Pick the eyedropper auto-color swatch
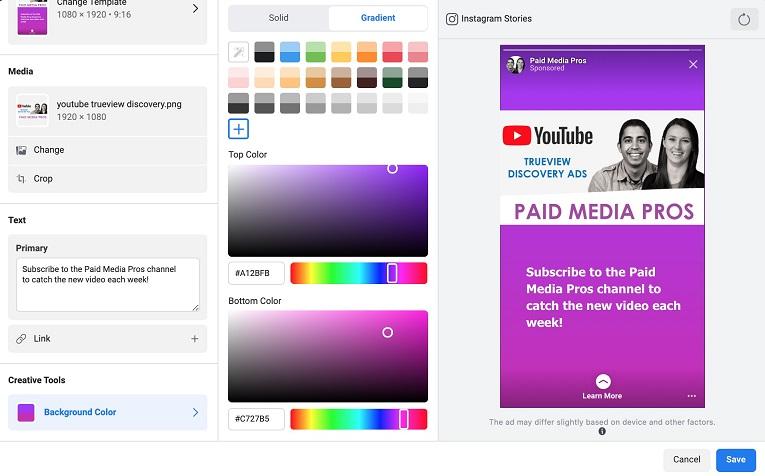Screen dimensions: 765x476 [x=239, y=52]
